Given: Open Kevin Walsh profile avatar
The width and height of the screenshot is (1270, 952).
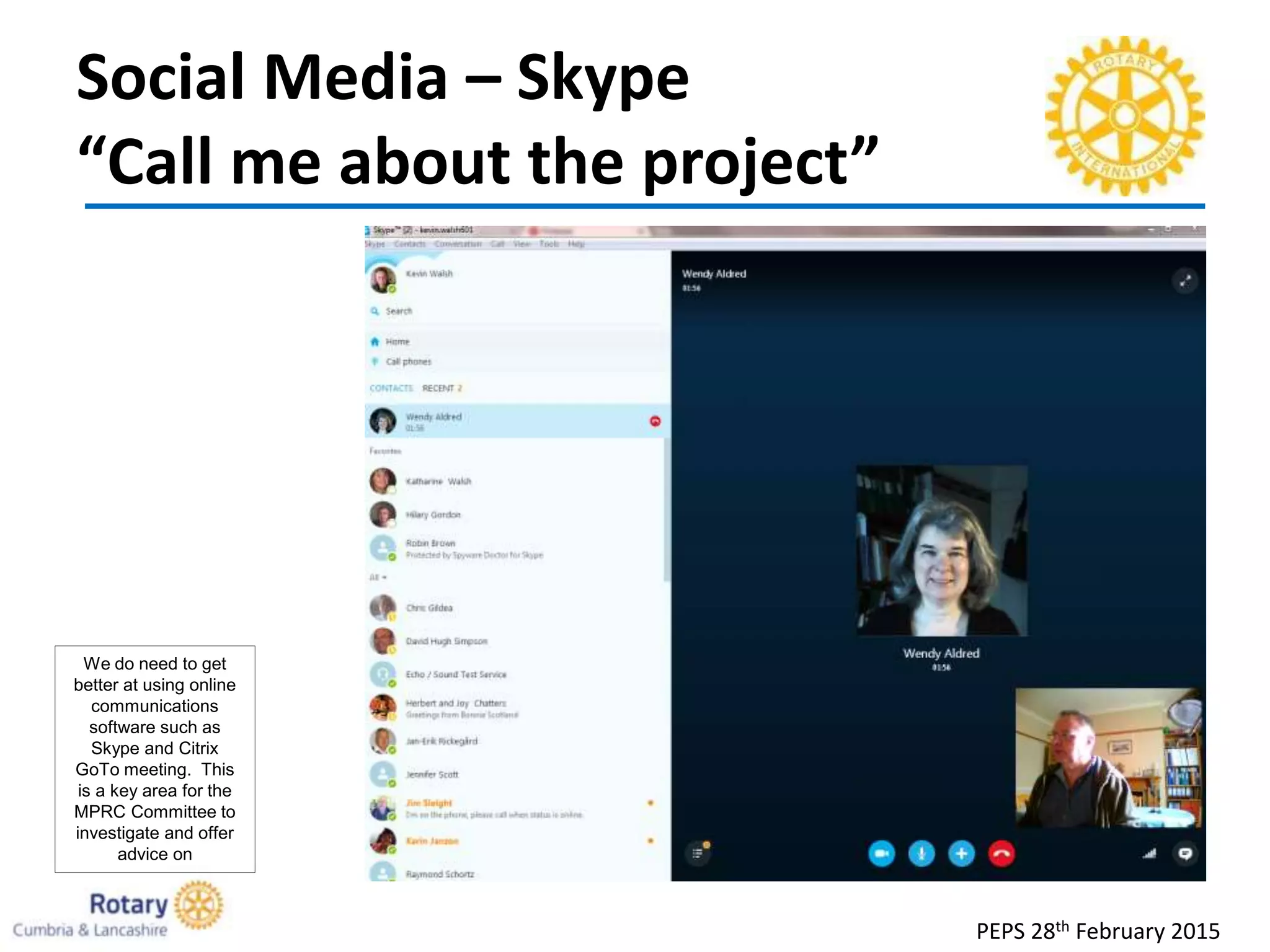Looking at the screenshot, I should click(383, 280).
